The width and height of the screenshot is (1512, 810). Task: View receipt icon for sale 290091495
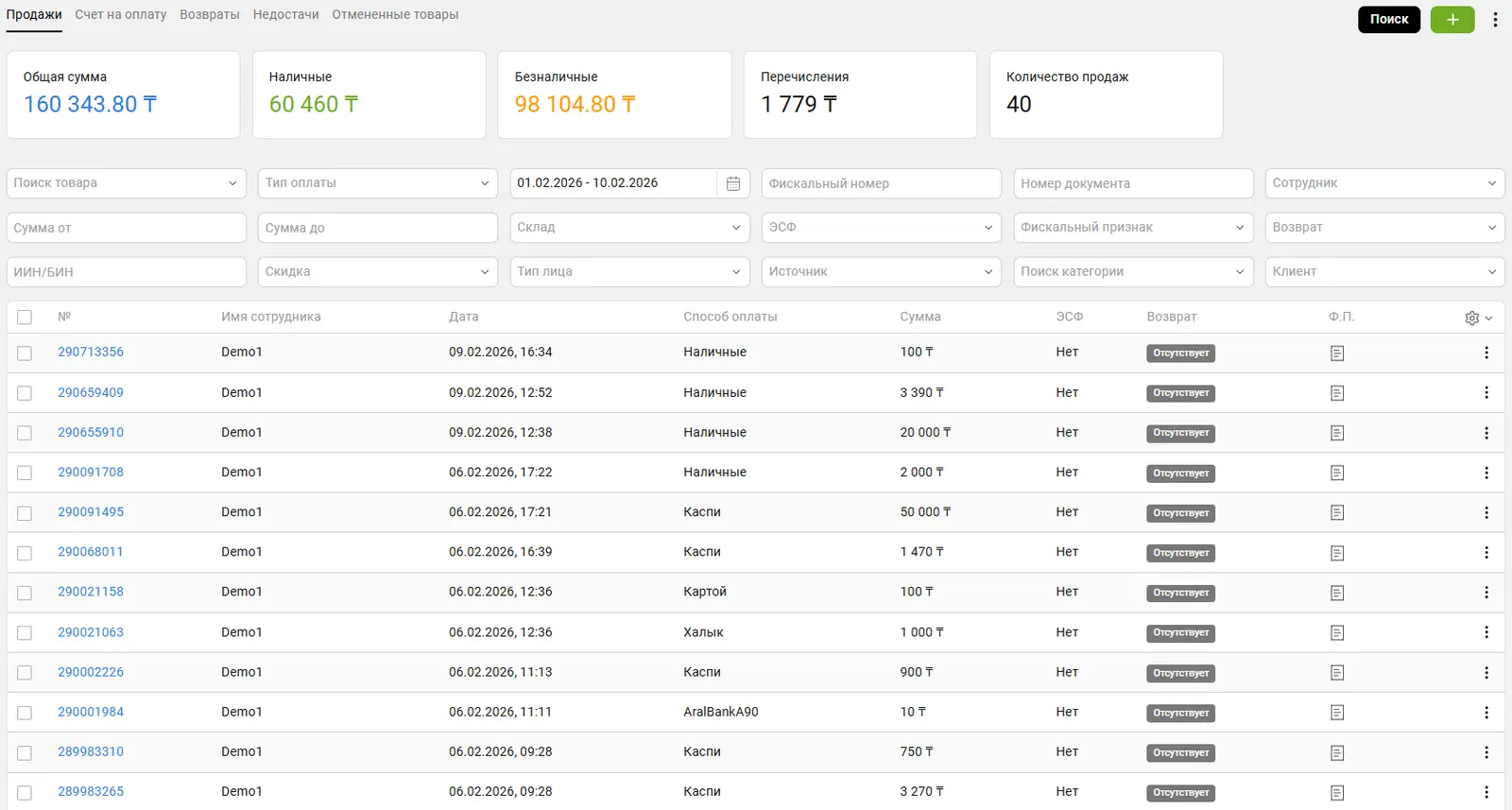pos(1337,512)
